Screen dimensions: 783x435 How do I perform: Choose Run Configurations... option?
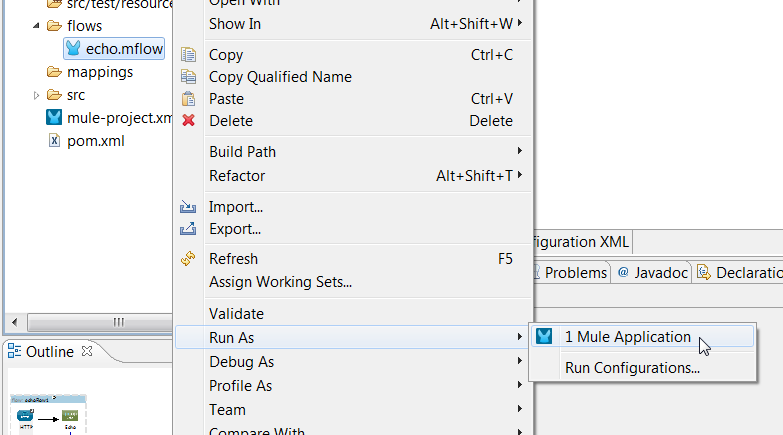[x=632, y=368]
